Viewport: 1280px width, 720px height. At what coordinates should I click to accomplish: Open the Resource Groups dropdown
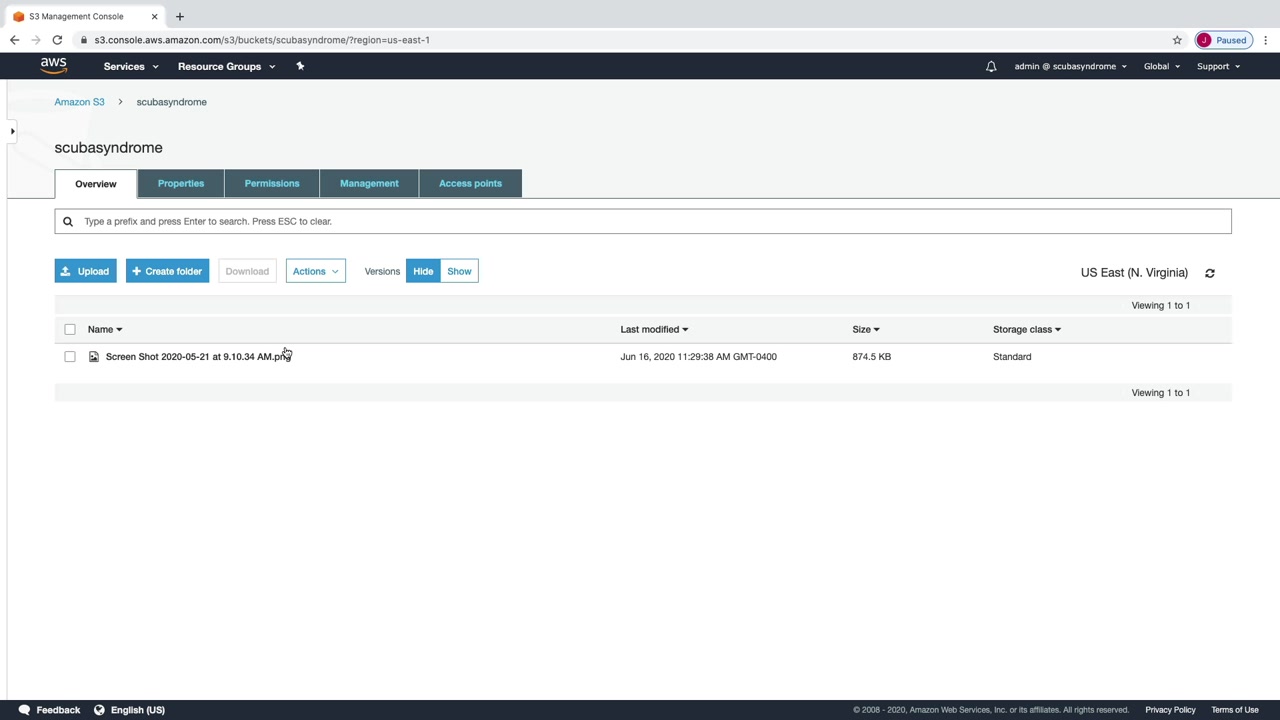pyautogui.click(x=227, y=66)
